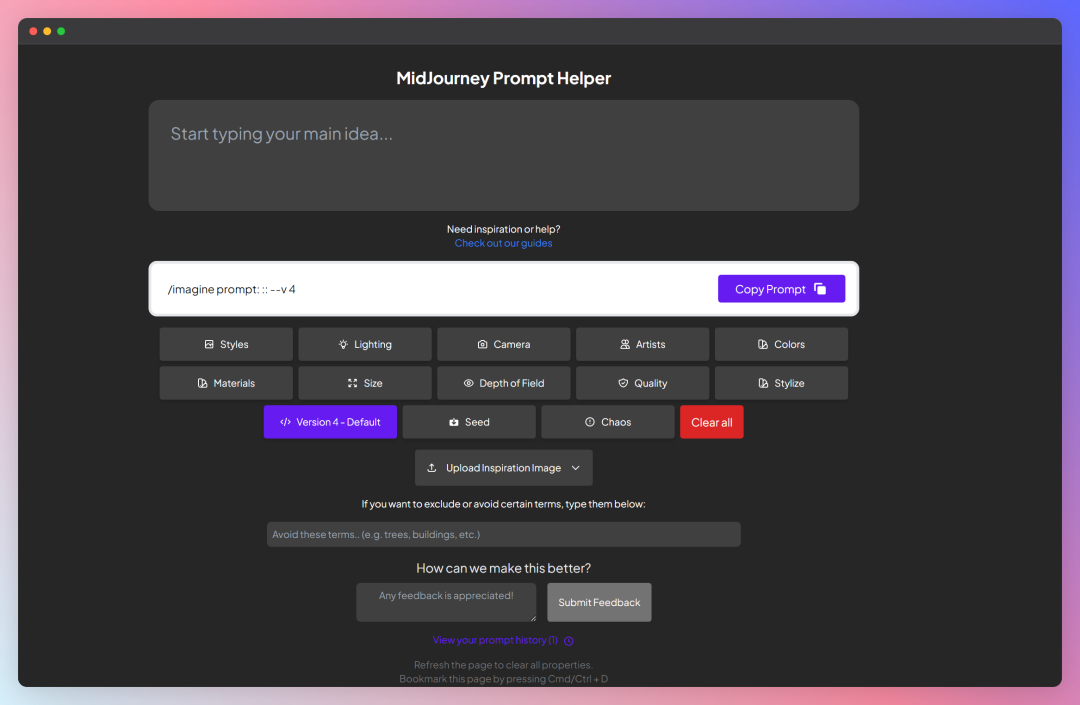Click the lightbulb icon on the Lighting button
This screenshot has height=705, width=1080.
click(x=343, y=344)
